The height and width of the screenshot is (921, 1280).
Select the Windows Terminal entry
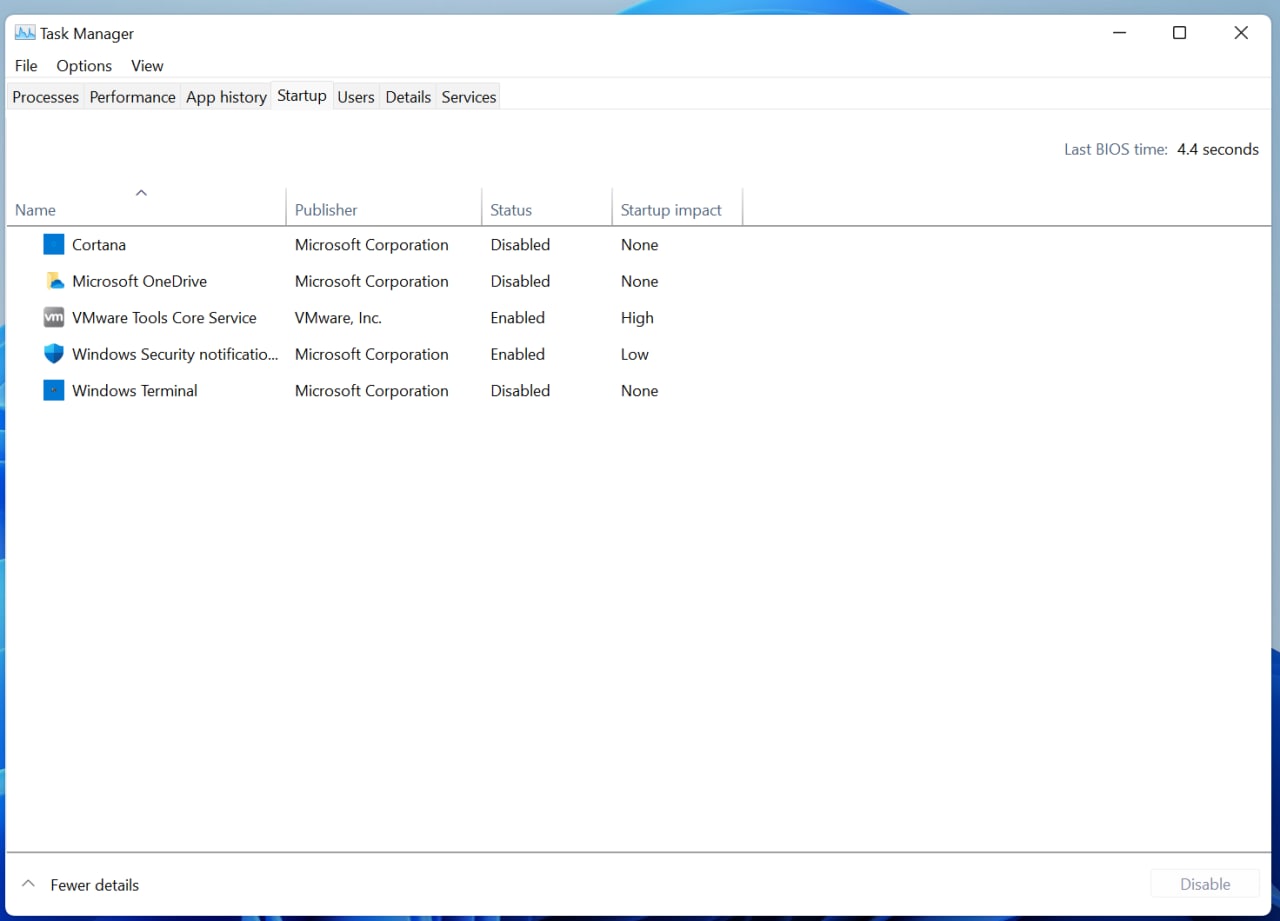click(135, 391)
